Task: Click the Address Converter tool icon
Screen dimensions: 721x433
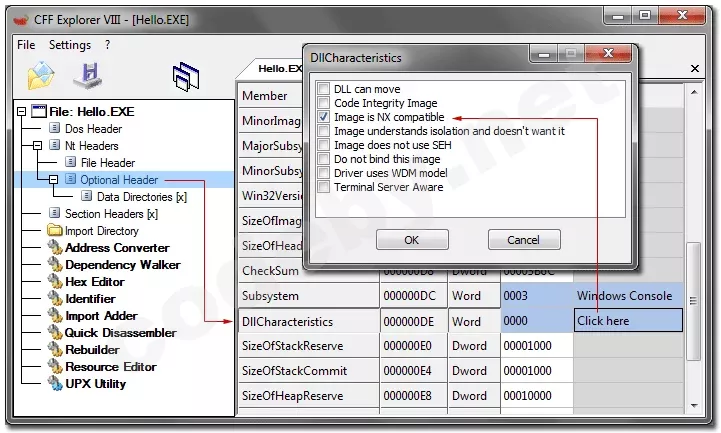Action: click(55, 247)
